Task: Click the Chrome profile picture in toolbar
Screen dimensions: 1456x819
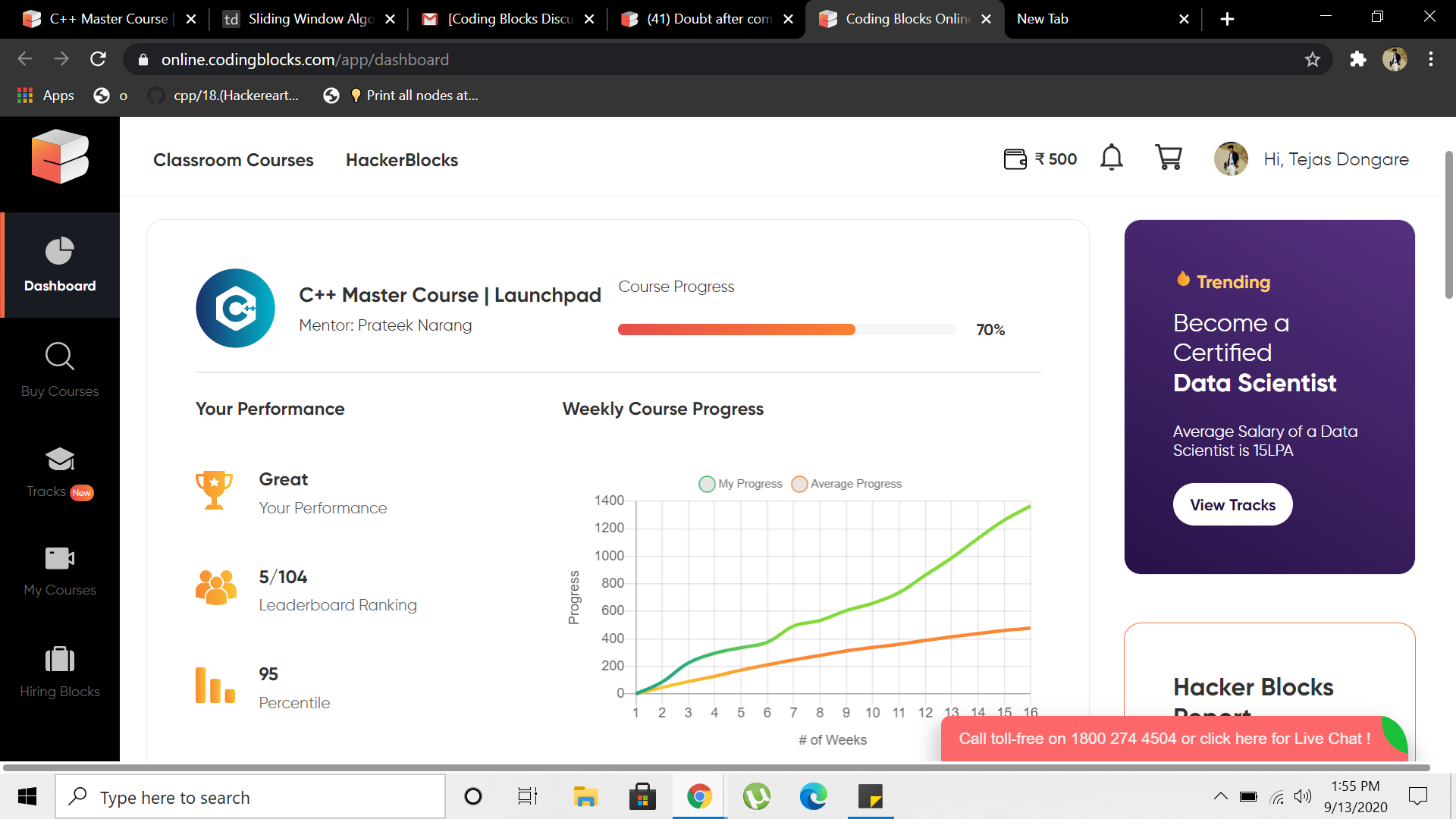Action: (x=1395, y=59)
